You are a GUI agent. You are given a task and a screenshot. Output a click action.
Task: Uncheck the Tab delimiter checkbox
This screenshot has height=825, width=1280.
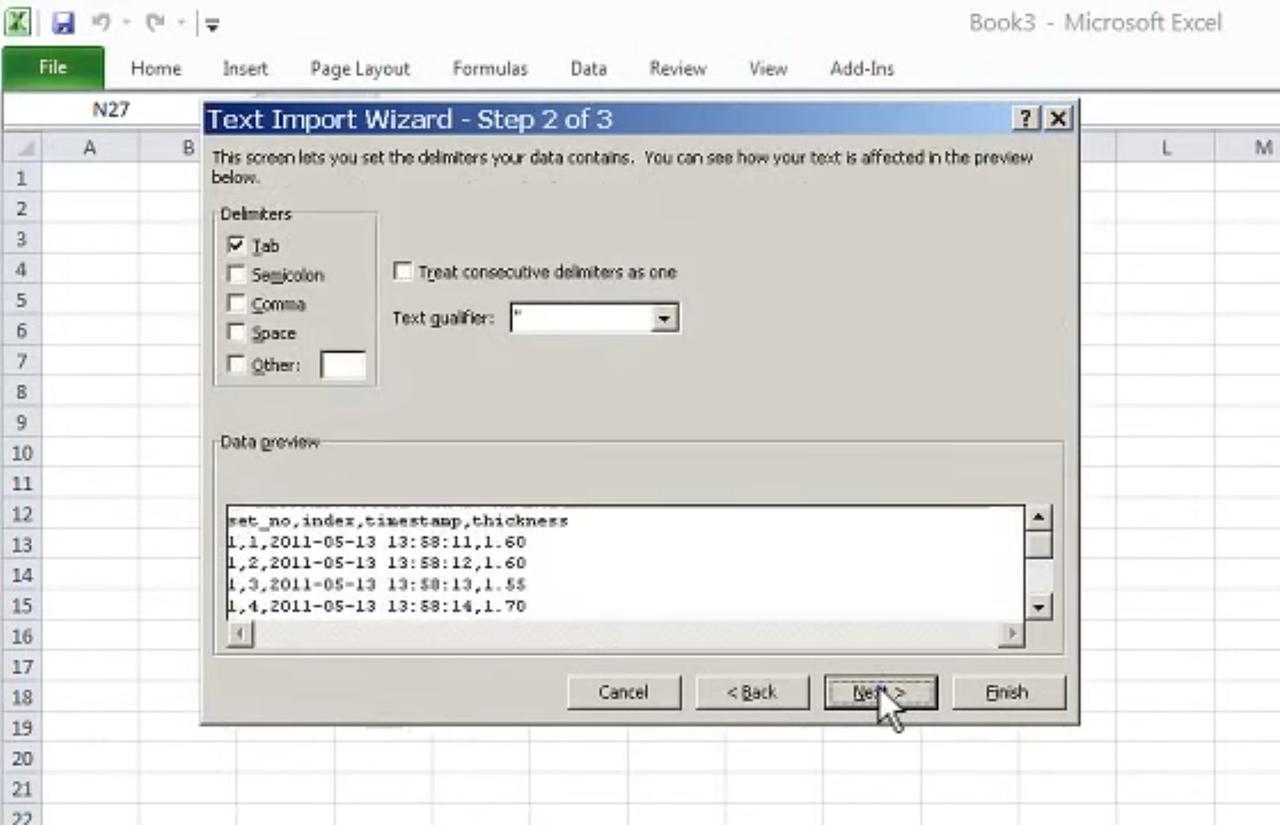click(237, 245)
